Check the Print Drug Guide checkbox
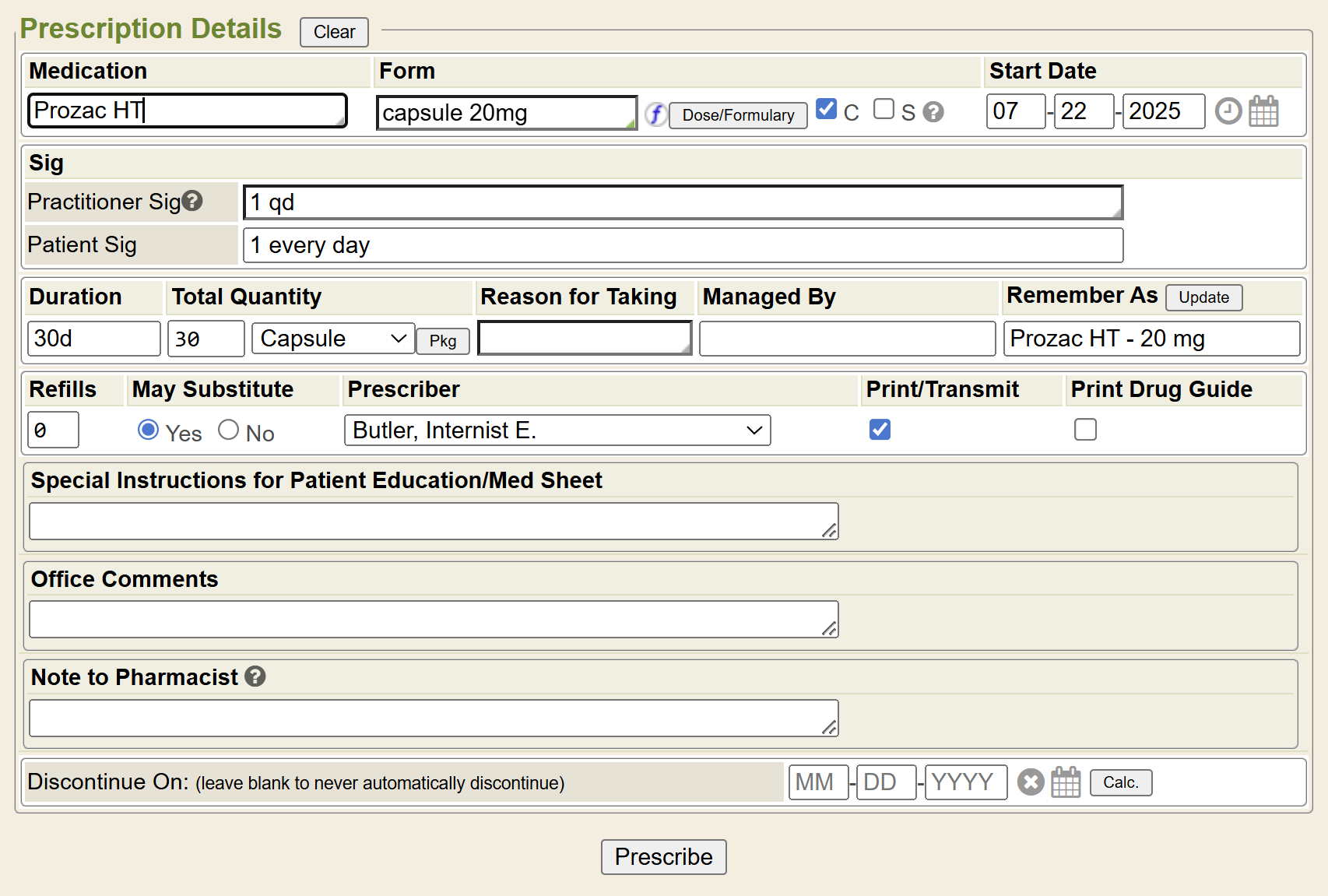Viewport: 1328px width, 896px height. 1085,430
